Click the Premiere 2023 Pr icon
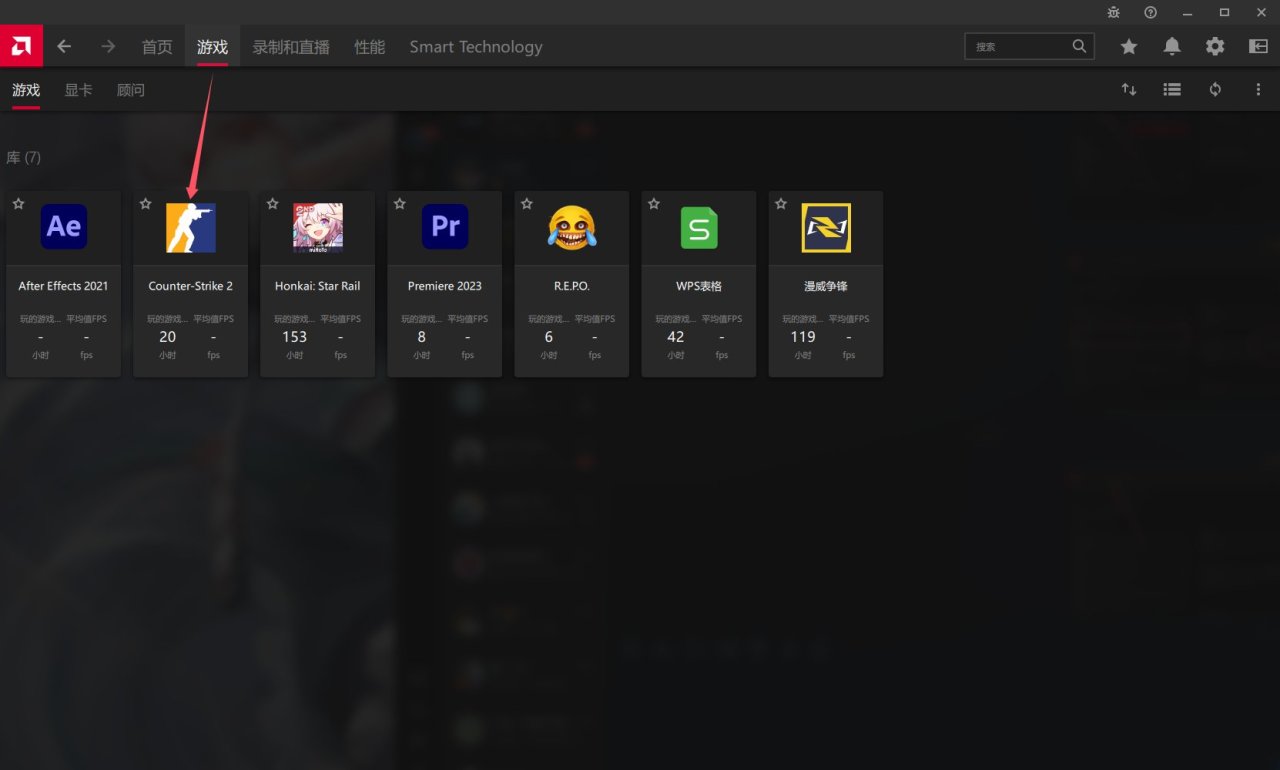Image resolution: width=1280 pixels, height=770 pixels. pos(445,227)
